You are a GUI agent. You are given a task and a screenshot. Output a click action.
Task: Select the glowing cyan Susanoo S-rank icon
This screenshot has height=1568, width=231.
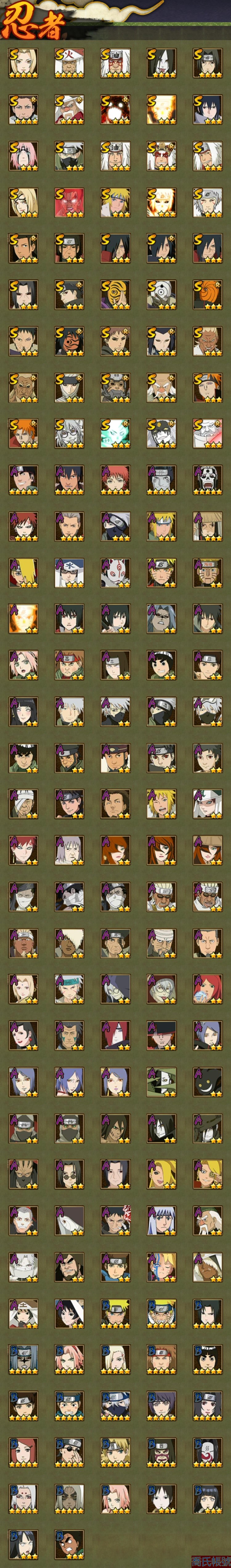pyautogui.click(x=115, y=433)
